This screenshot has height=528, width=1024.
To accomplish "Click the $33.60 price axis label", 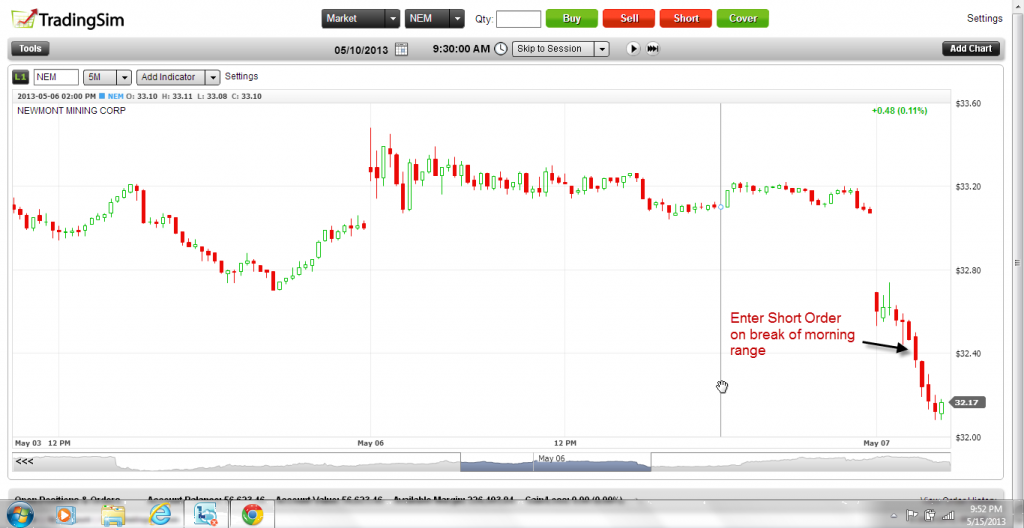I will pyautogui.click(x=968, y=103).
